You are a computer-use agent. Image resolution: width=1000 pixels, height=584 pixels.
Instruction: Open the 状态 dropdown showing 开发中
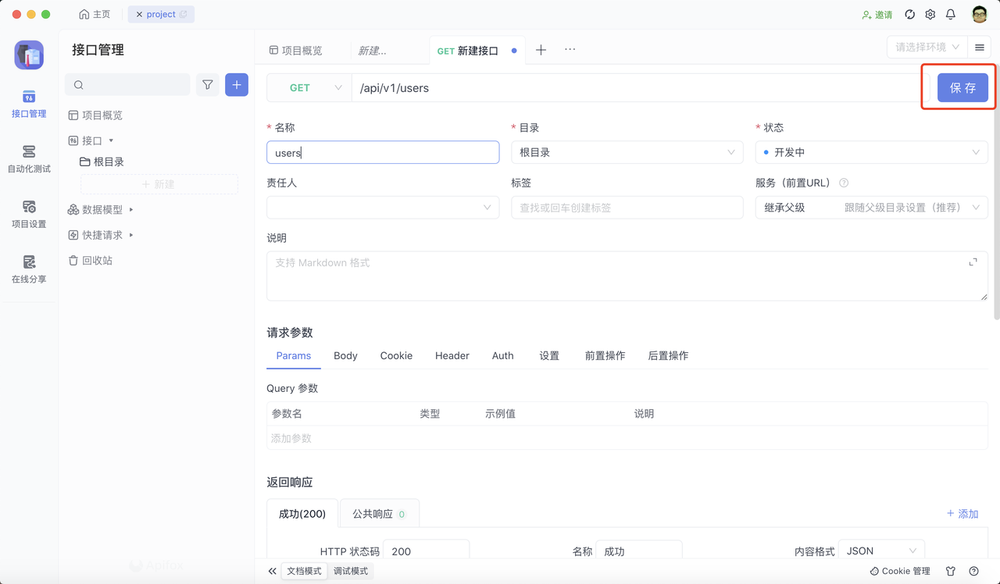point(871,152)
